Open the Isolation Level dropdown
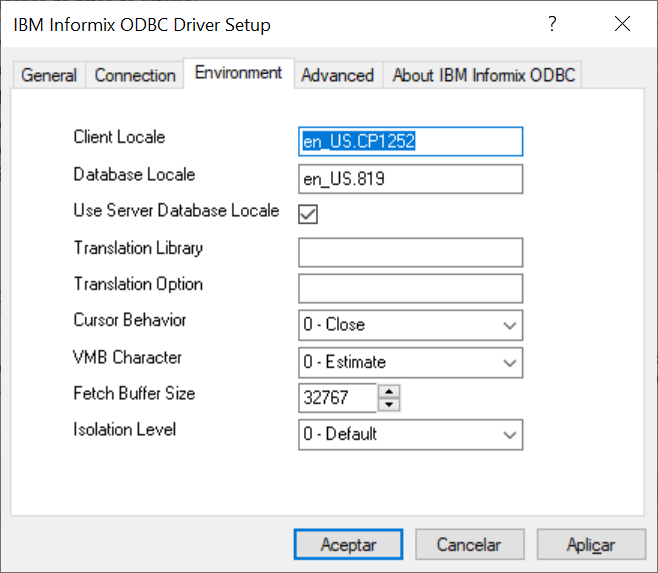 [x=410, y=434]
